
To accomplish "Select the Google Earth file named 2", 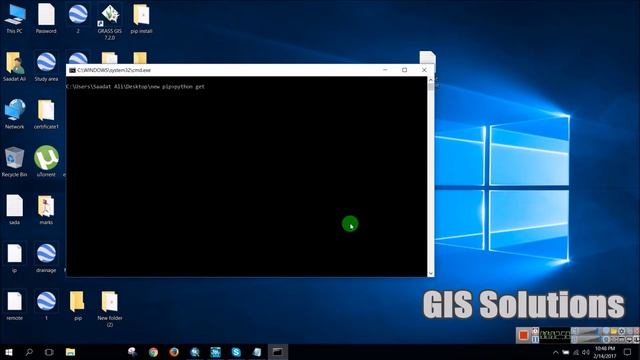I will 78,18.
